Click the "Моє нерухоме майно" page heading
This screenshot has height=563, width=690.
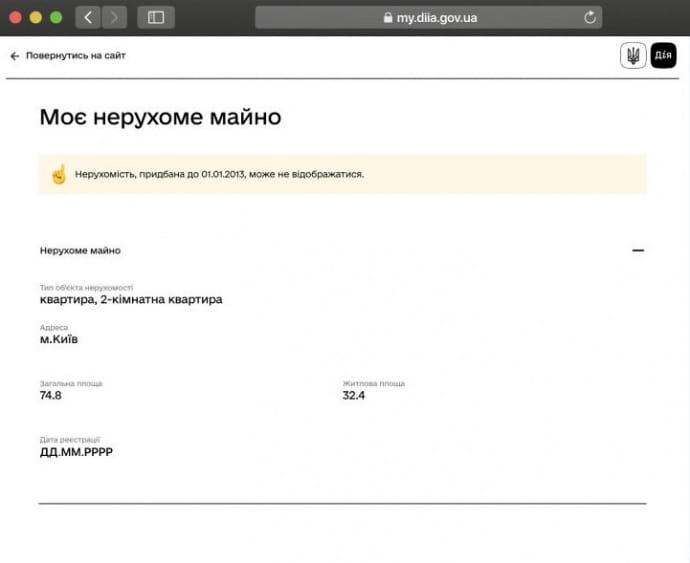tap(160, 117)
